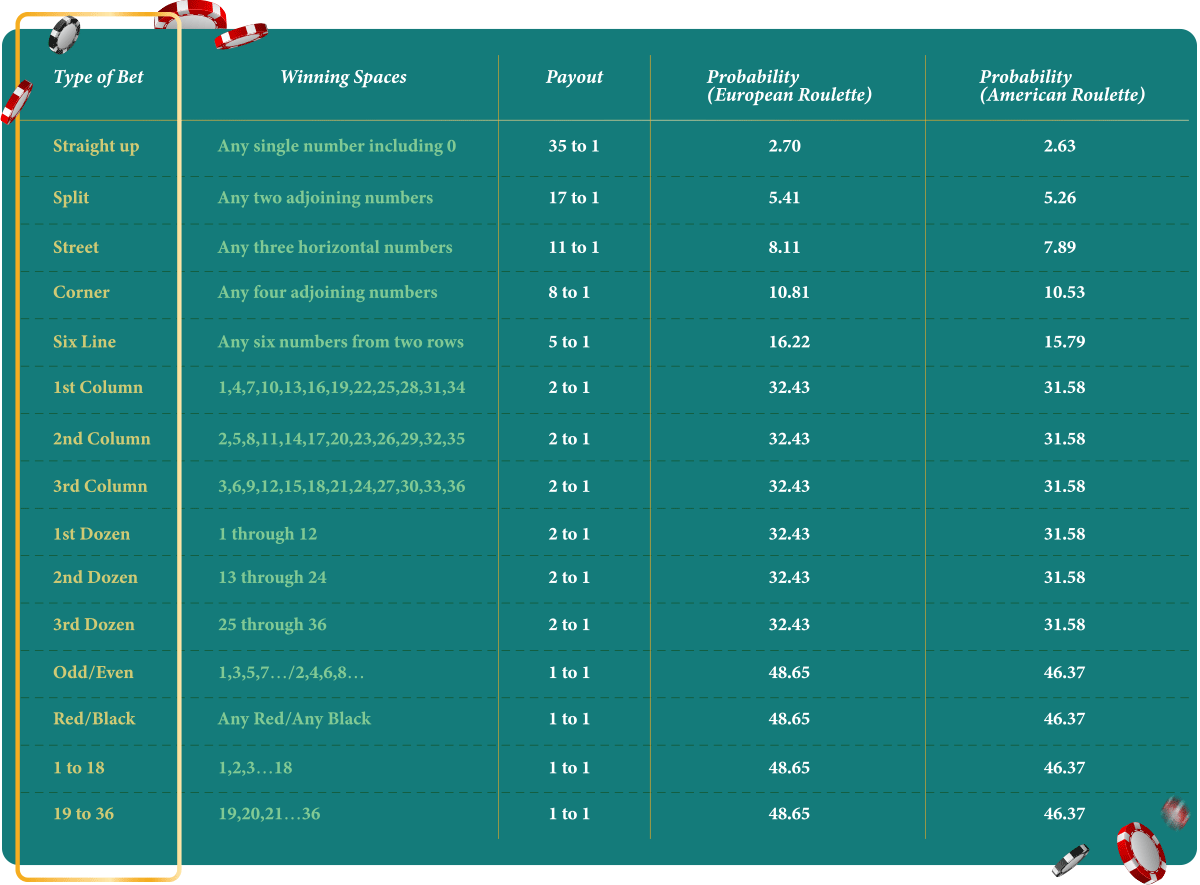Select the '25 through 36' cell

click(272, 624)
